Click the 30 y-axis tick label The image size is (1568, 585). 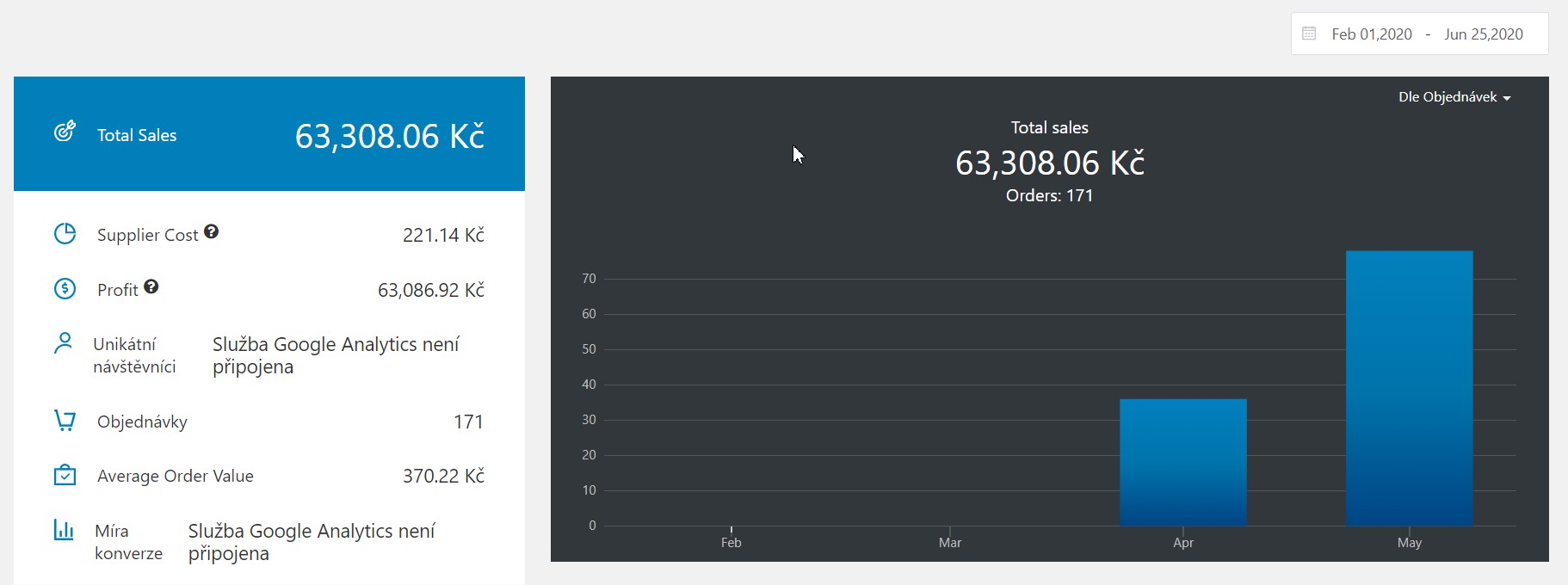pyautogui.click(x=589, y=420)
